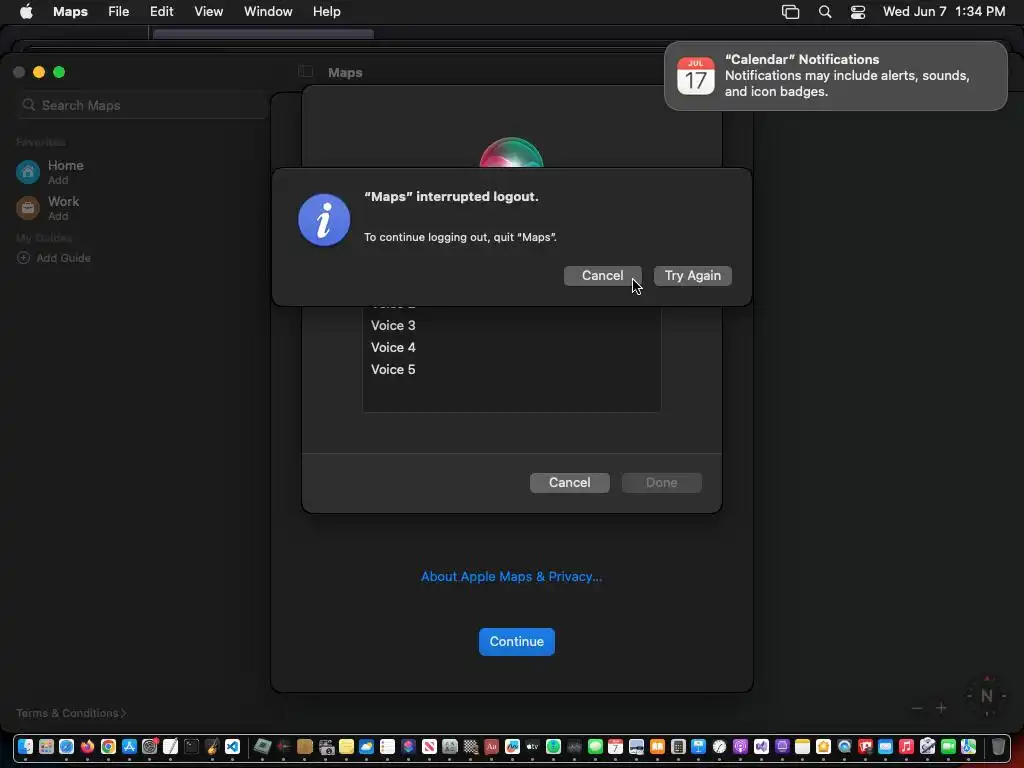Open Messages from the Dock
Viewport: 1024px width, 768px height.
pos(595,746)
